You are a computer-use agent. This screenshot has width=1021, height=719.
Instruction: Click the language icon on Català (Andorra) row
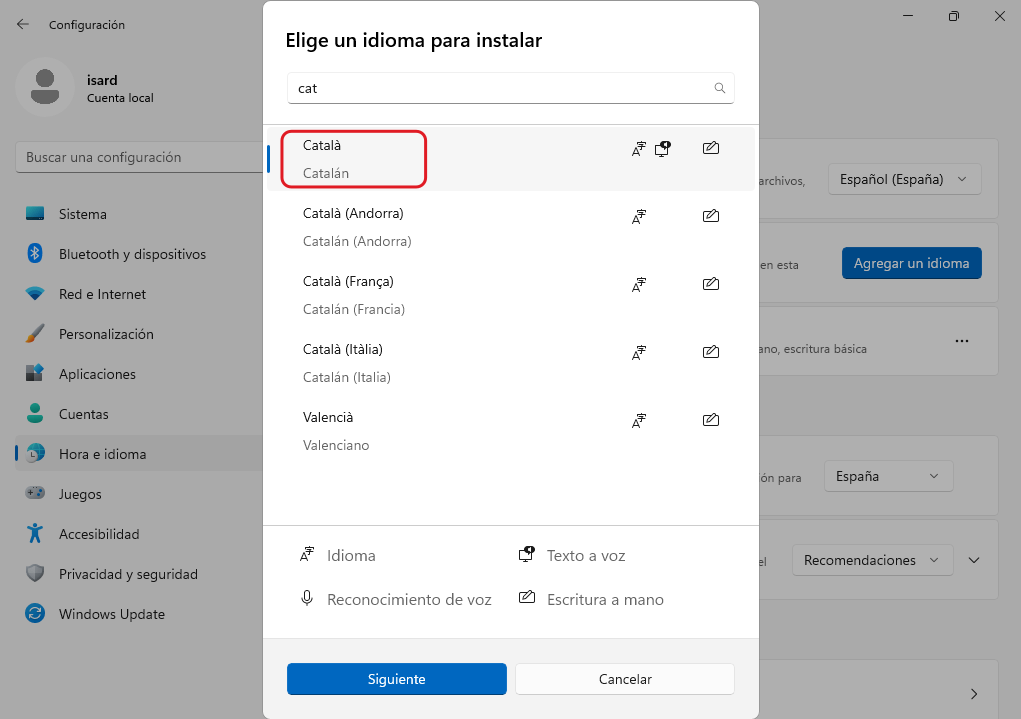click(x=639, y=216)
